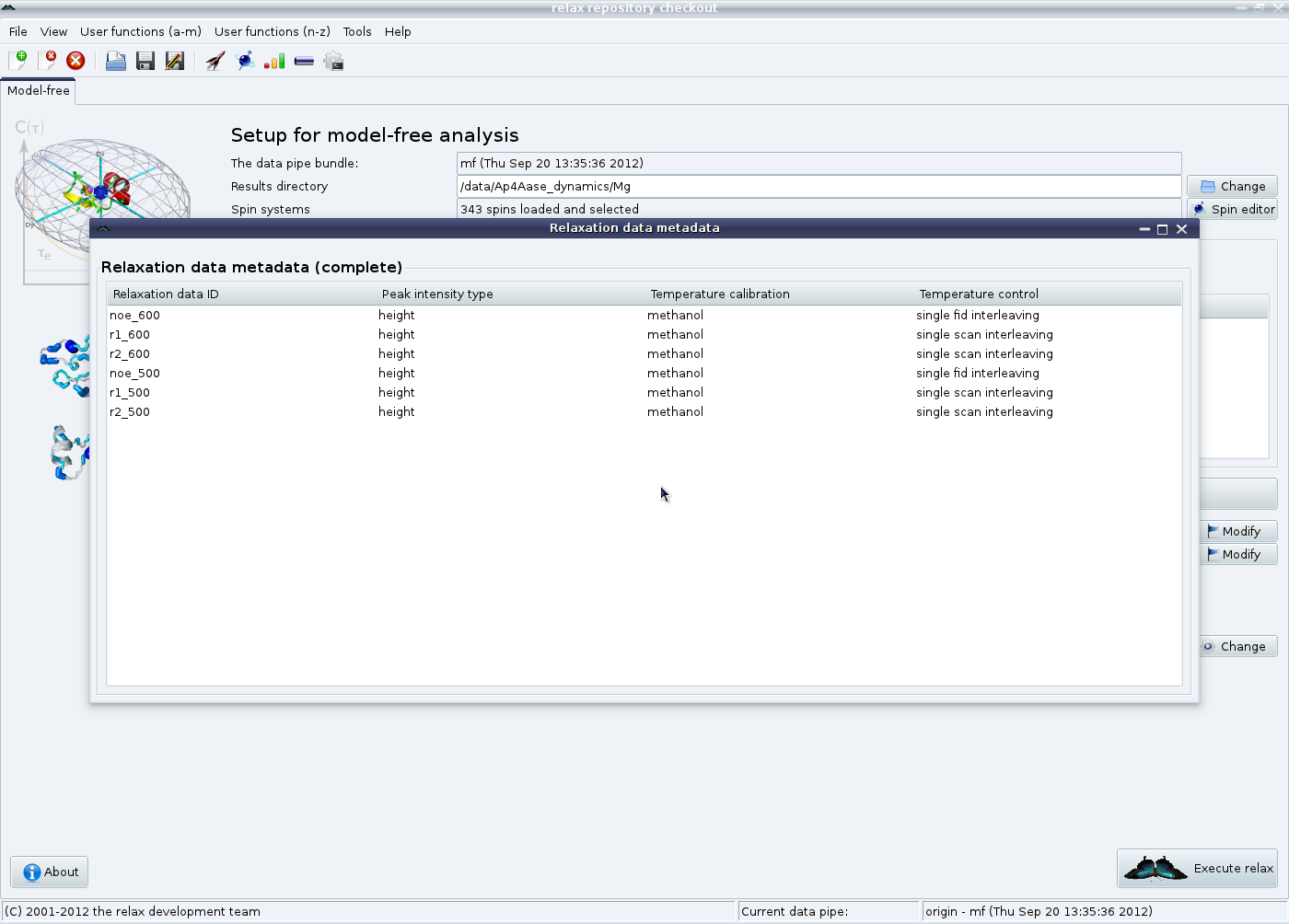The height and width of the screenshot is (924, 1289).
Task: Click the Results directory path field
Action: coord(818,186)
